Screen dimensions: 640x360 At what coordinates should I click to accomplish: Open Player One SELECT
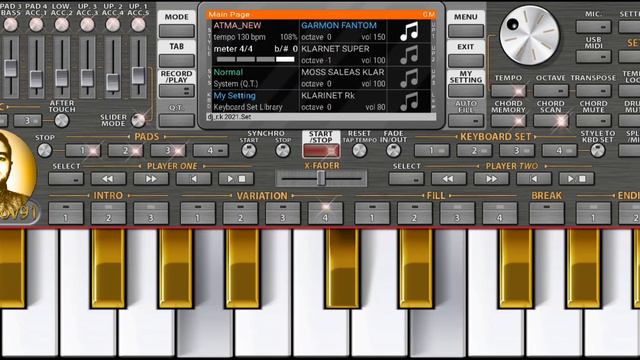pyautogui.click(x=66, y=179)
